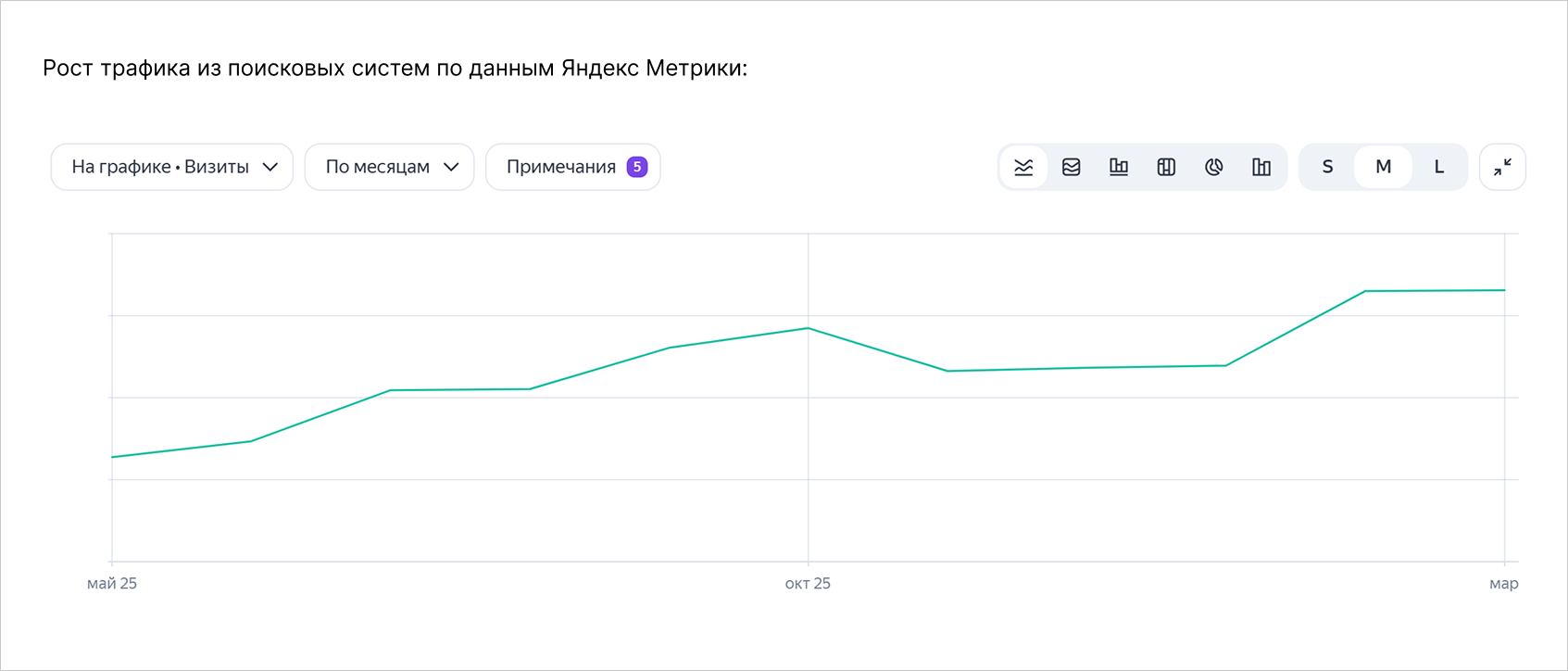Set chart size to S
This screenshot has height=671, width=1568.
click(1327, 167)
